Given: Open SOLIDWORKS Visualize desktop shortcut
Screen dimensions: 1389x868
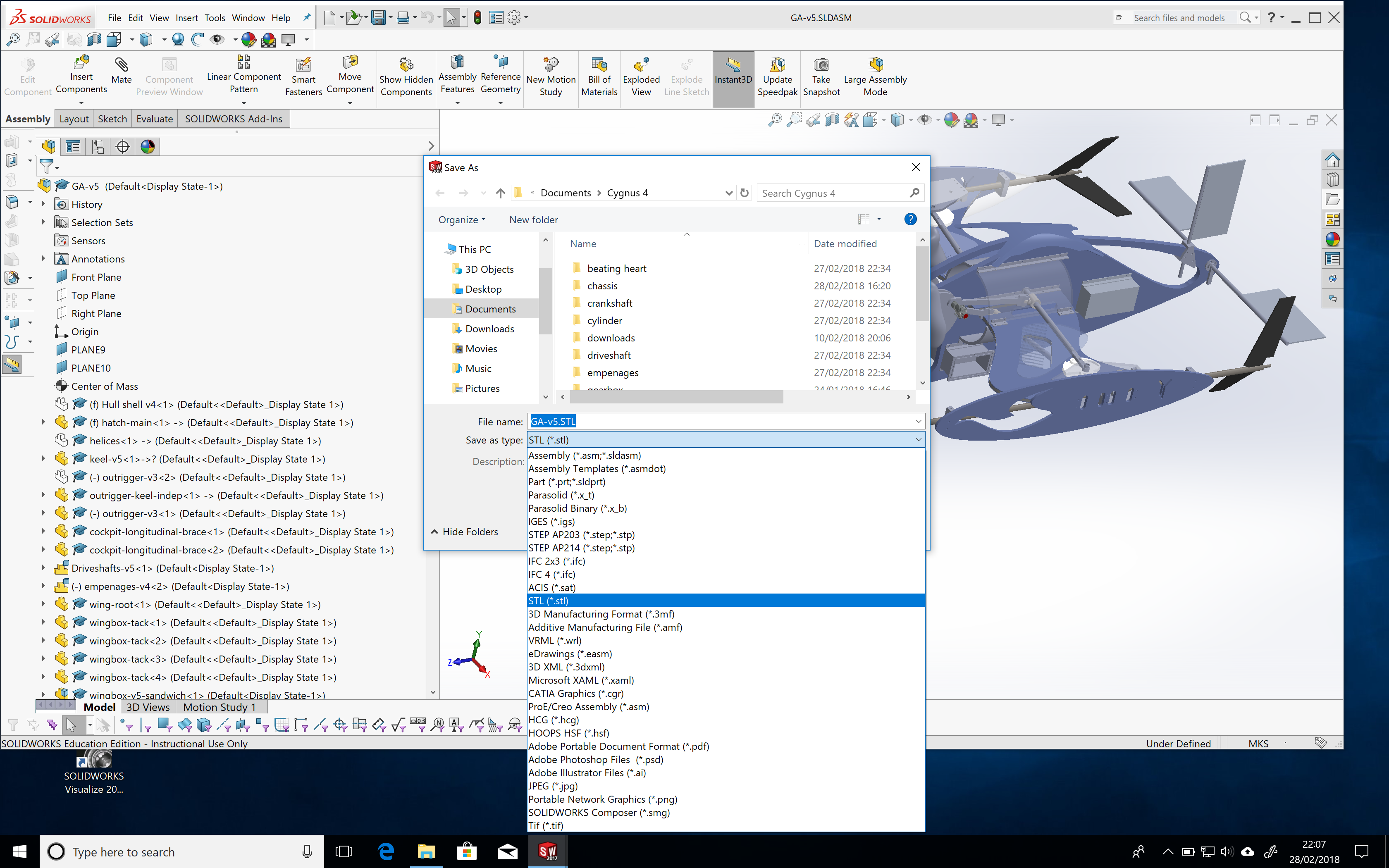Looking at the screenshot, I should coord(94,772).
